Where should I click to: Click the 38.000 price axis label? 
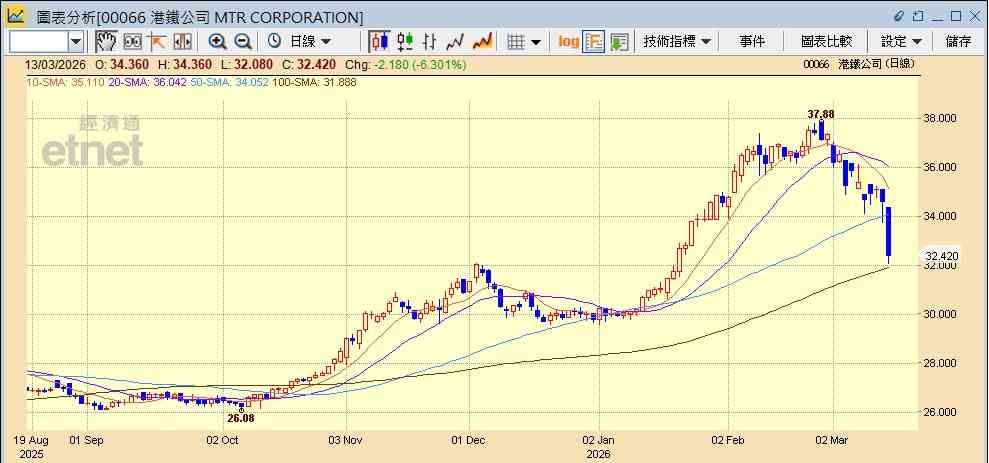pos(942,118)
